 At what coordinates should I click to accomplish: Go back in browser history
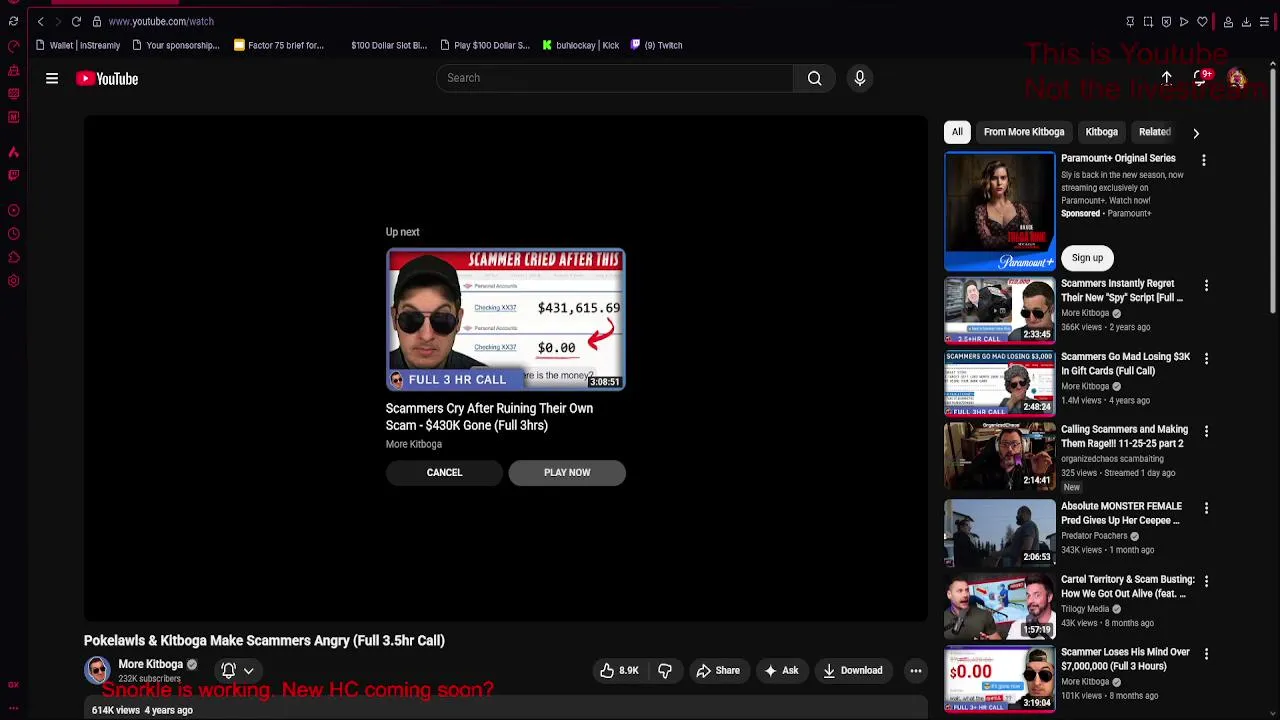[x=40, y=21]
